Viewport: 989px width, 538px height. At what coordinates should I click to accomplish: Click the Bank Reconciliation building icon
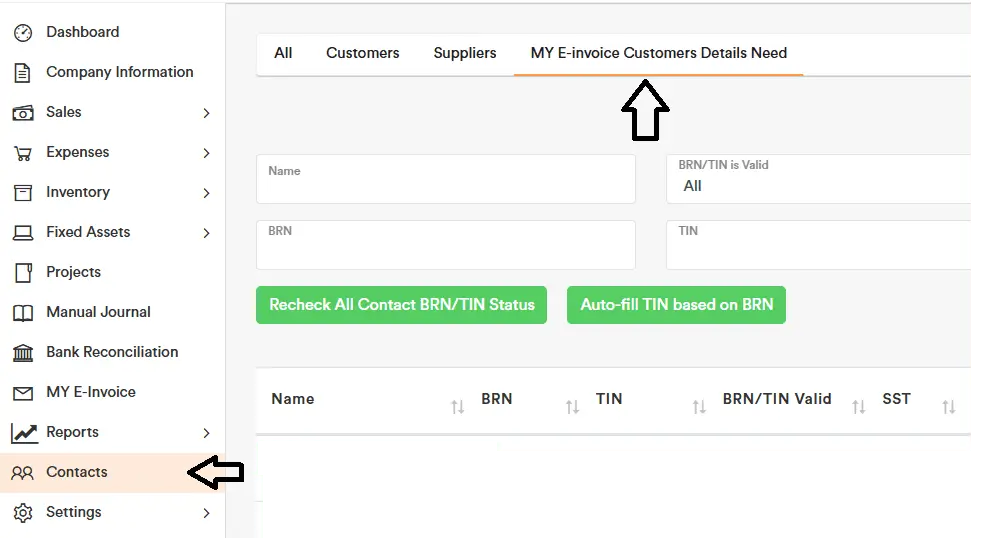click(x=22, y=353)
